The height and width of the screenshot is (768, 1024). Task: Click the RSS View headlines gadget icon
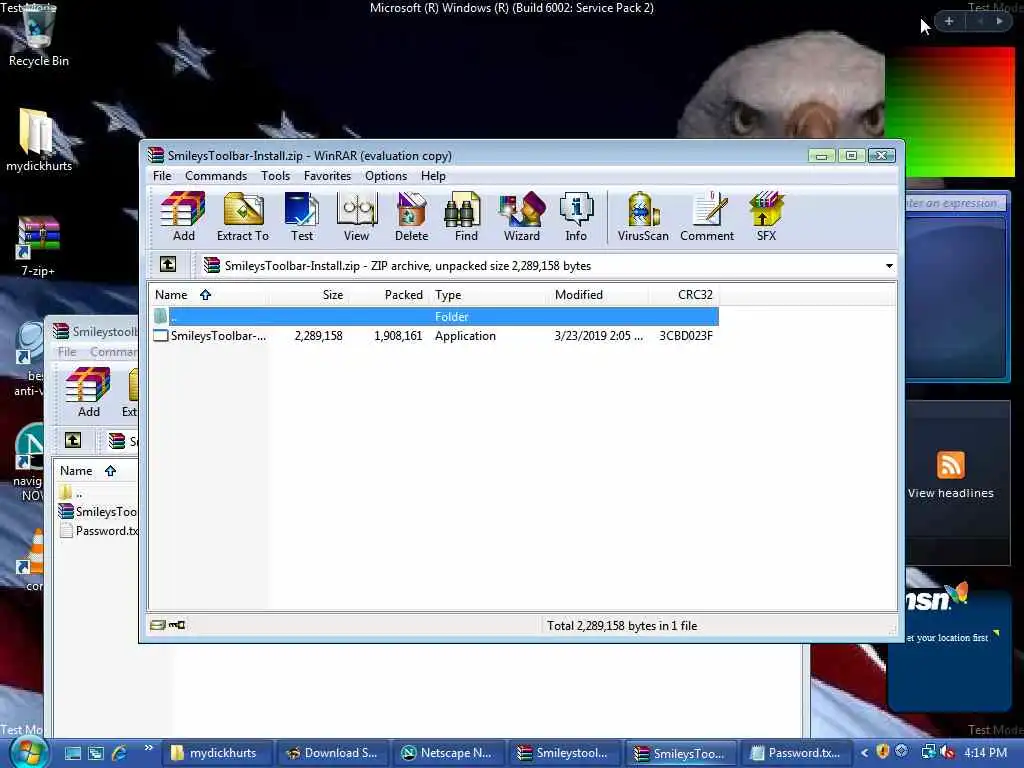(950, 465)
